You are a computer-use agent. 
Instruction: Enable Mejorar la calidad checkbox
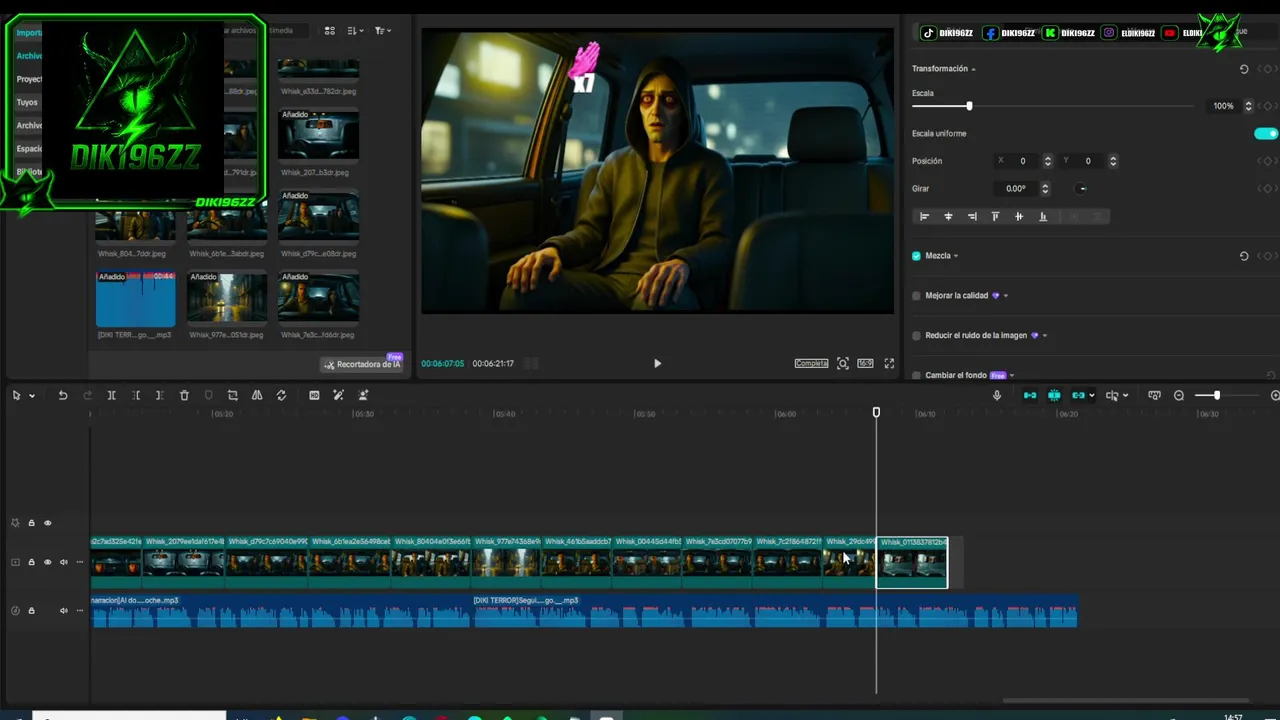[916, 296]
